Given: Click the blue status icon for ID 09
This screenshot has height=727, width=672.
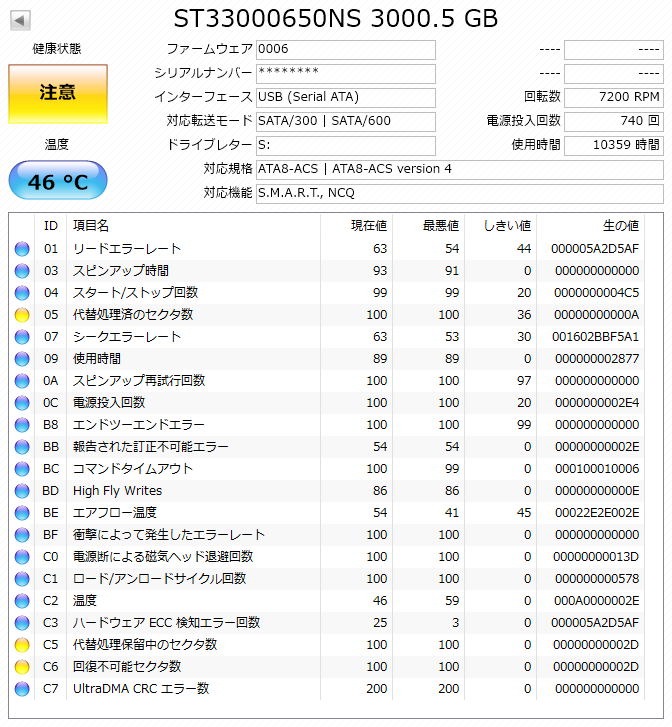Looking at the screenshot, I should [22, 359].
